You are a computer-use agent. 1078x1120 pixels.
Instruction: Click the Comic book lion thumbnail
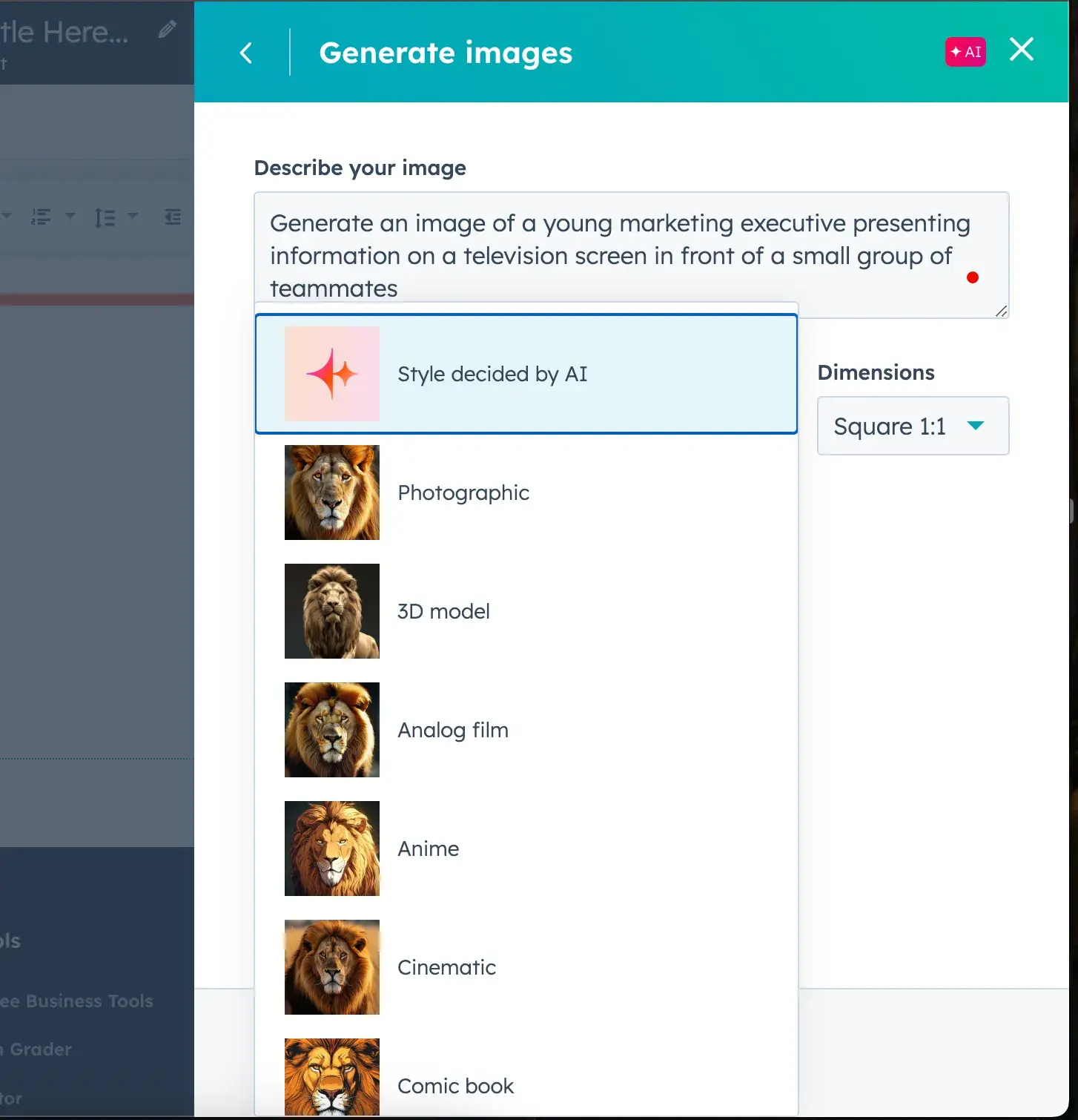(332, 1077)
